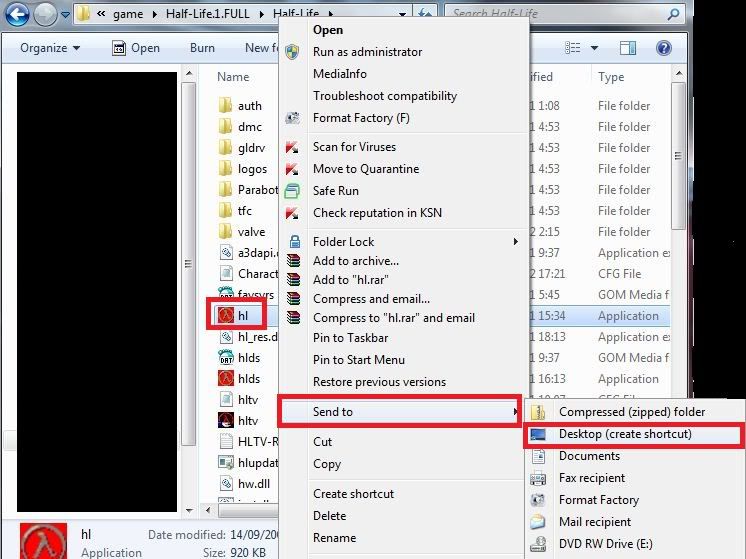Choose Add to "hl.rar"
This screenshot has height=559, width=746.
[x=351, y=280]
